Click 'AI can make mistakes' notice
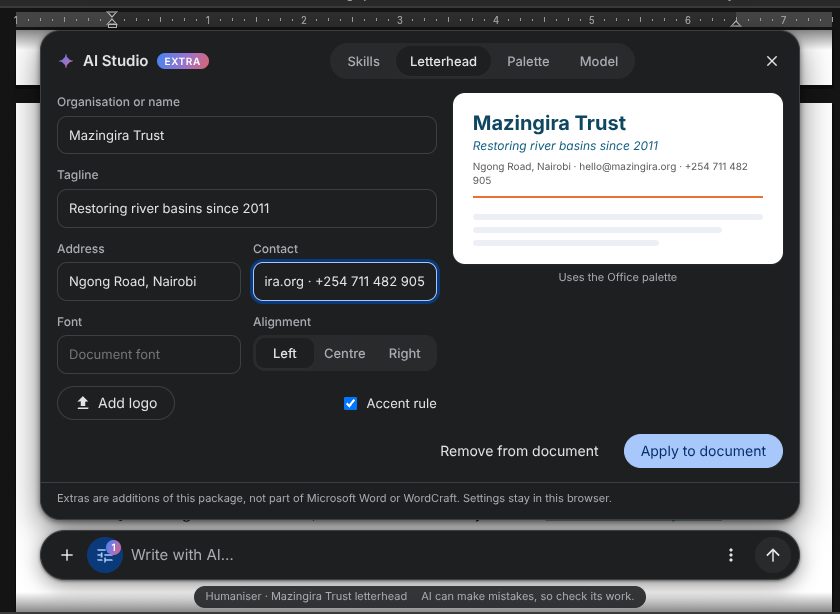This screenshot has width=840, height=614. [x=527, y=596]
